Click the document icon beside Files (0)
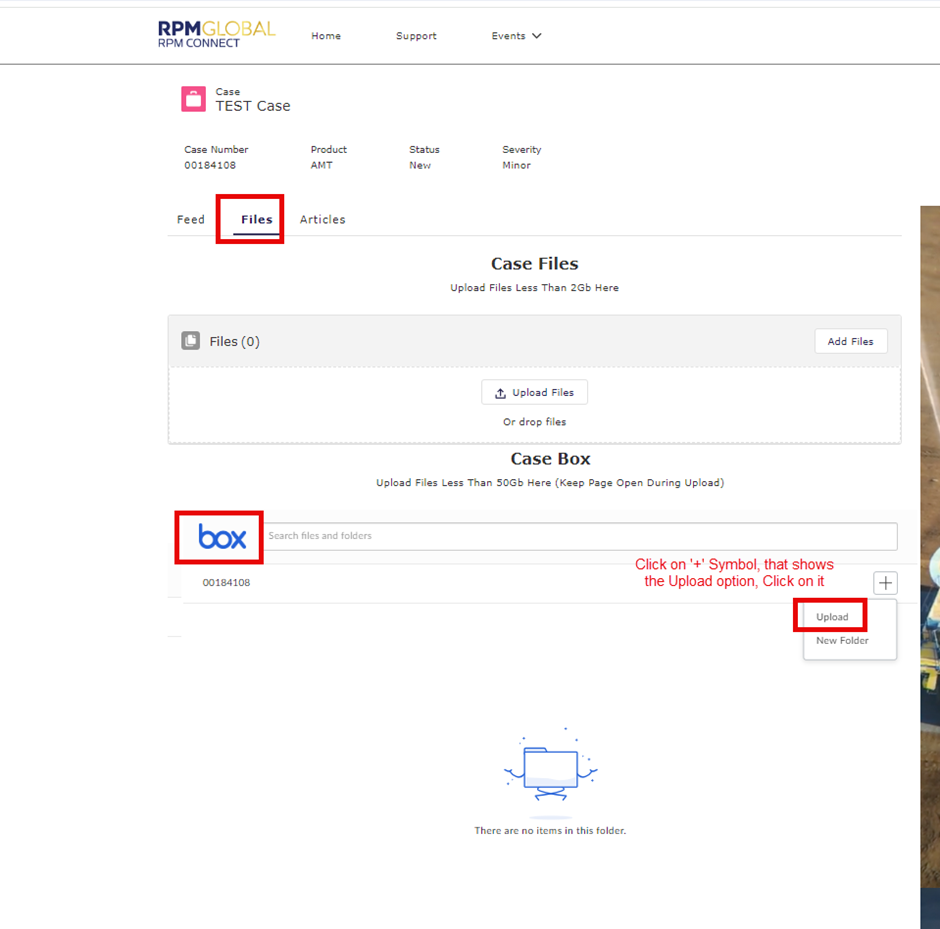 190,340
